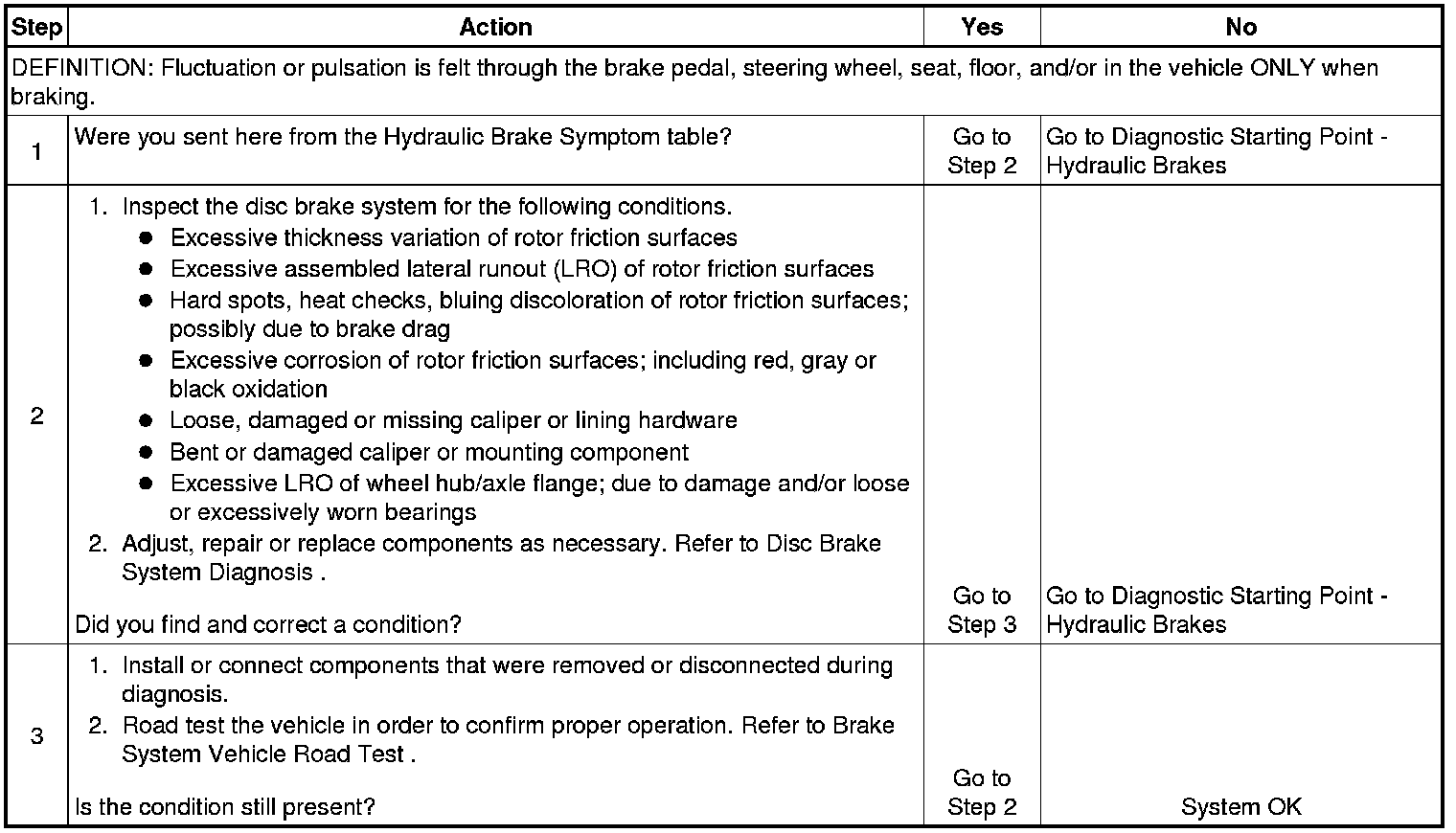The image size is (1456, 833).
Task: Open Diagnostic Starting Point link in step 2 row
Action: [1217, 610]
